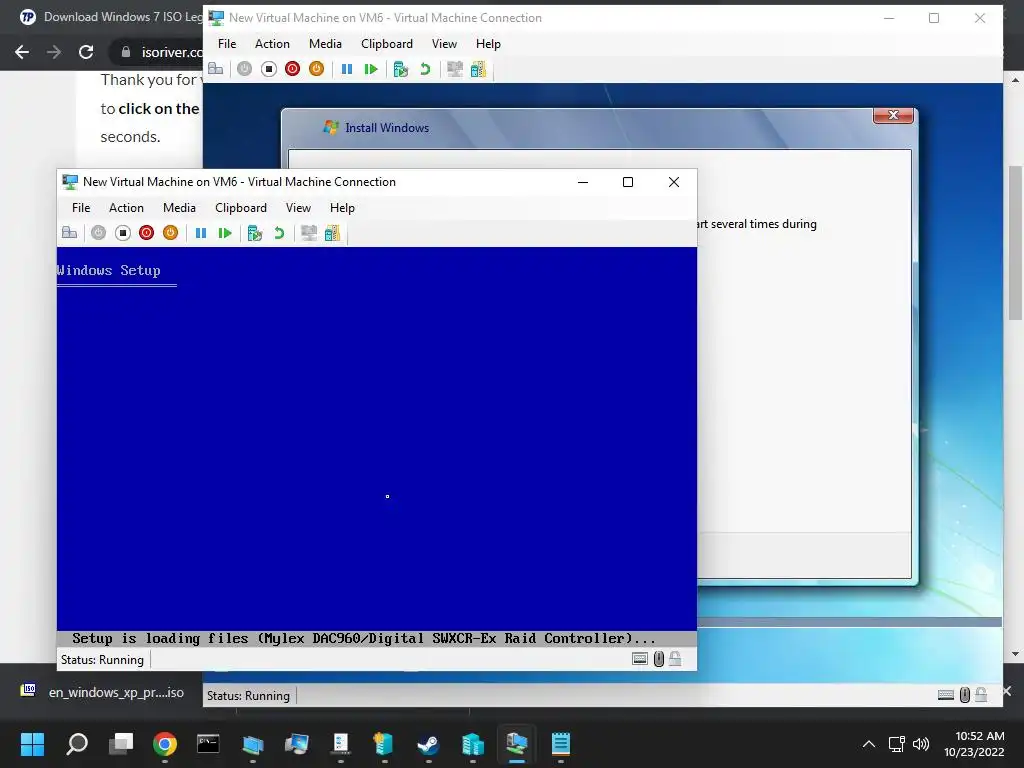The image size is (1024, 768).
Task: Open File menu in back VM window
Action: point(227,44)
